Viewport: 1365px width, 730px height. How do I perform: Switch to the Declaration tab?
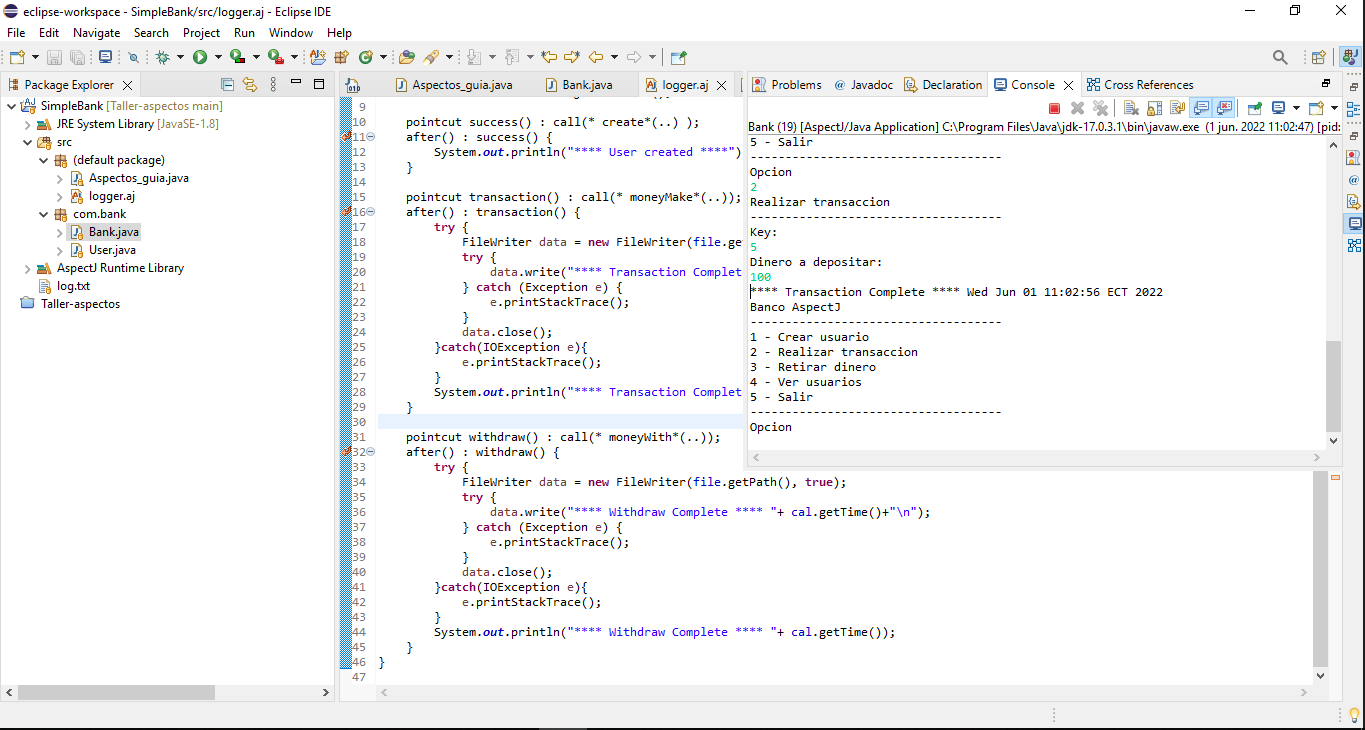[x=943, y=85]
